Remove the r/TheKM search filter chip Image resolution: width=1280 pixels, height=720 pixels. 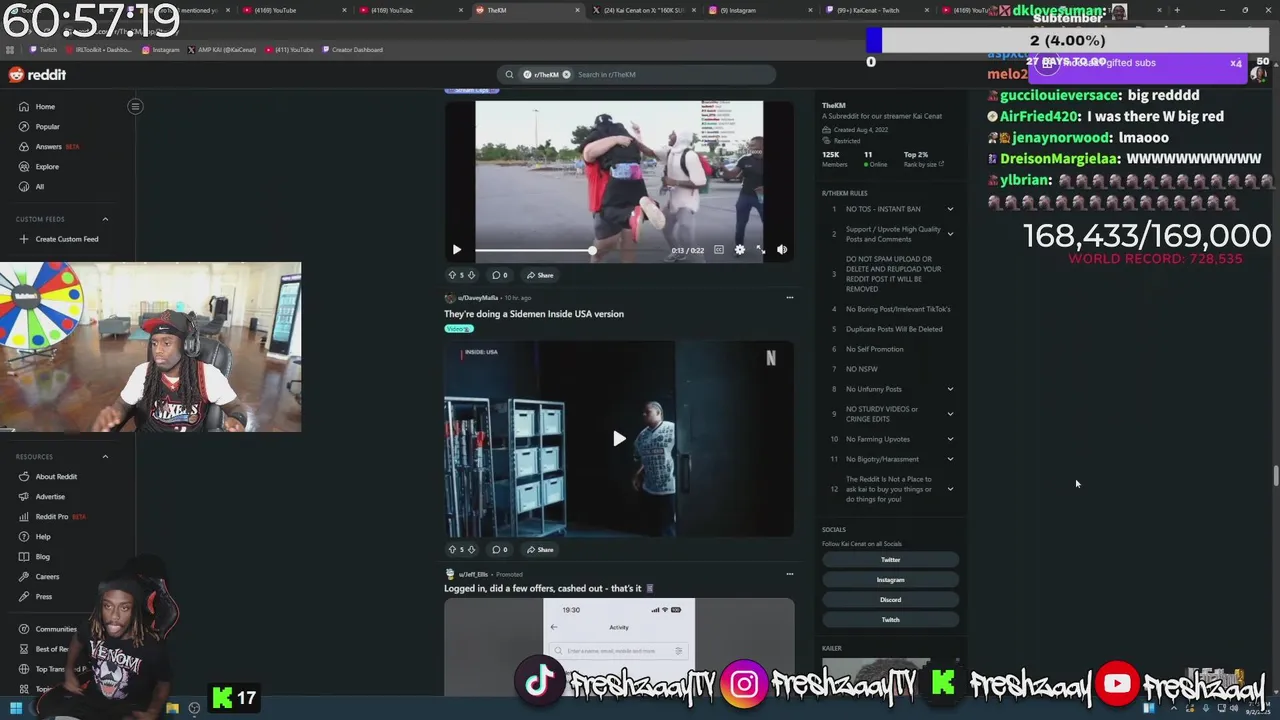(x=566, y=74)
